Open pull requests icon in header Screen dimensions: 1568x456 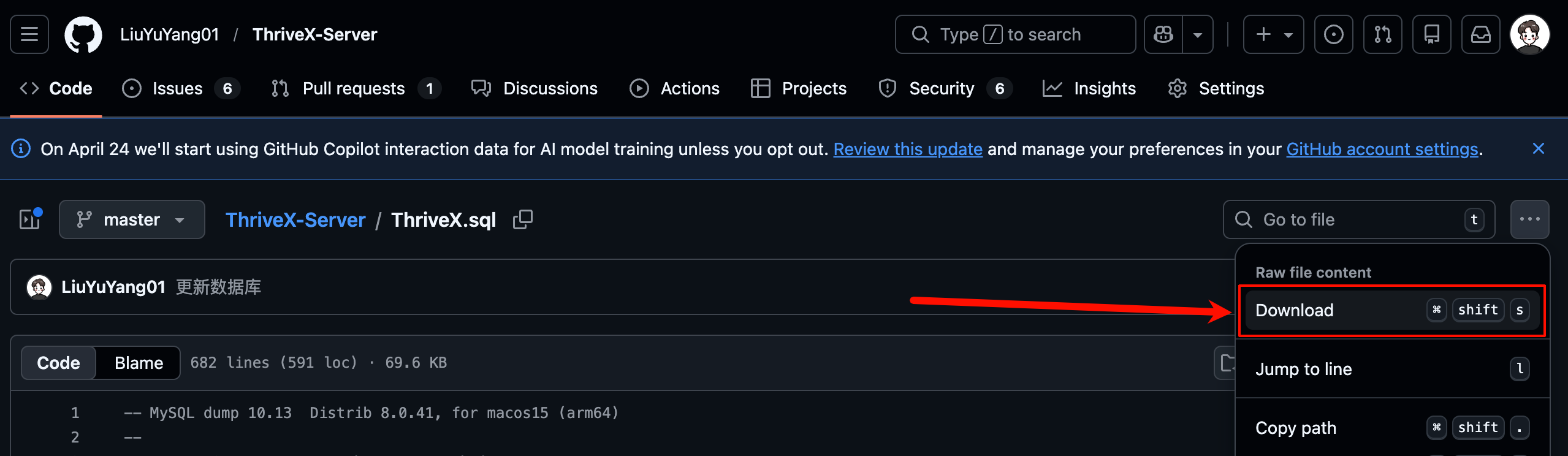[1382, 35]
